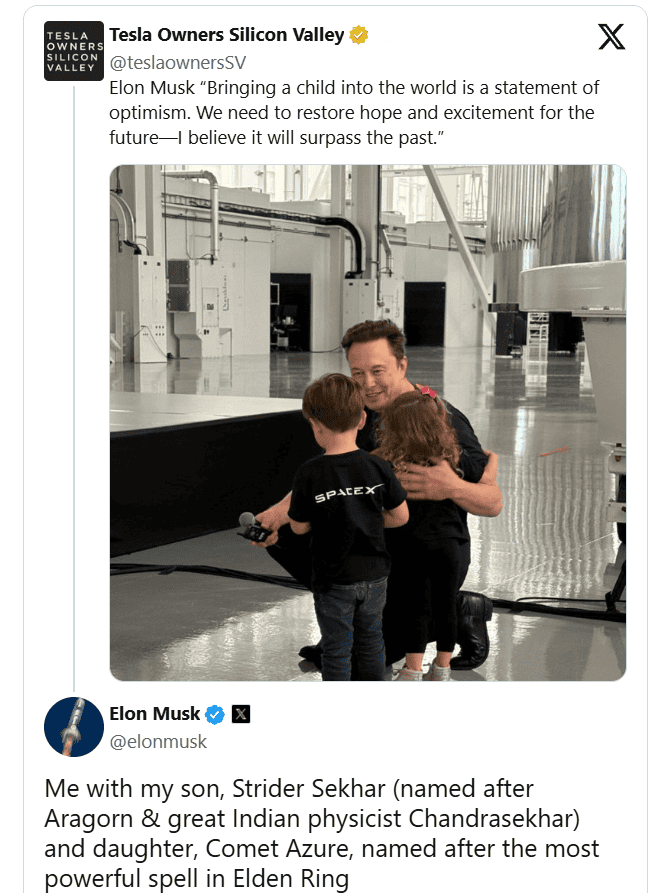
Task: Click the blue verified checkmark badge
Action: click(215, 714)
